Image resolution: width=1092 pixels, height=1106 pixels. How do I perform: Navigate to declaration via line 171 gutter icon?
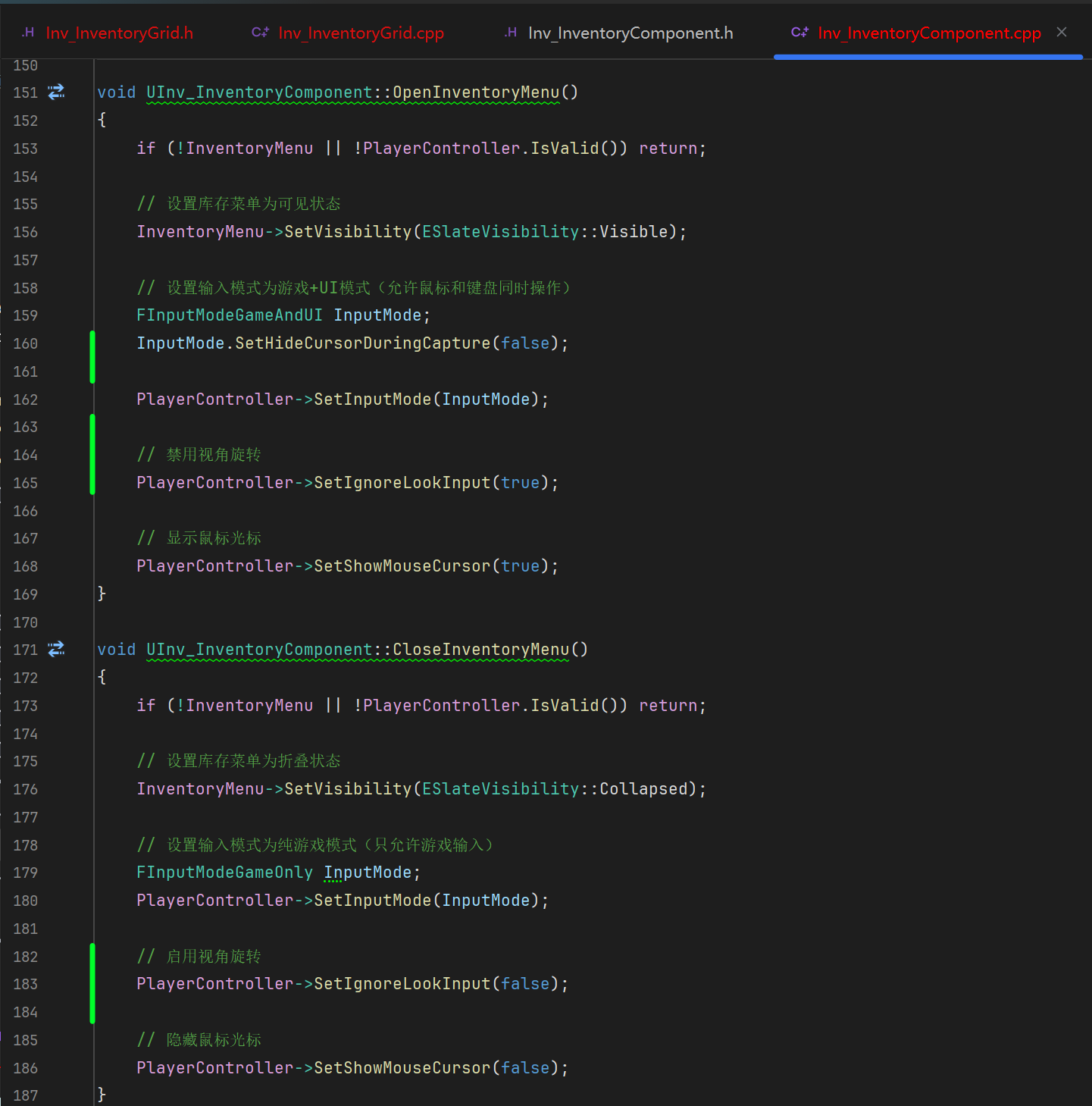click(57, 650)
